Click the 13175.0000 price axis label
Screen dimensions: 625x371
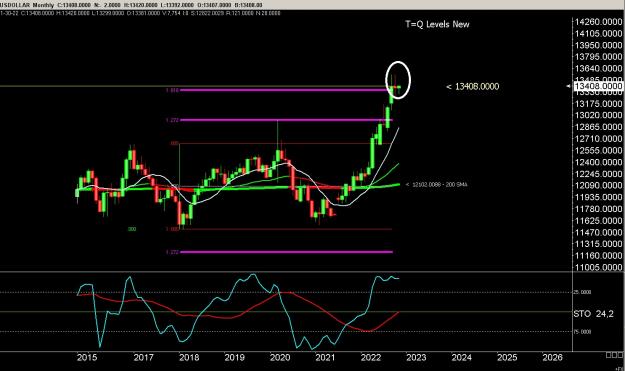pyautogui.click(x=598, y=104)
